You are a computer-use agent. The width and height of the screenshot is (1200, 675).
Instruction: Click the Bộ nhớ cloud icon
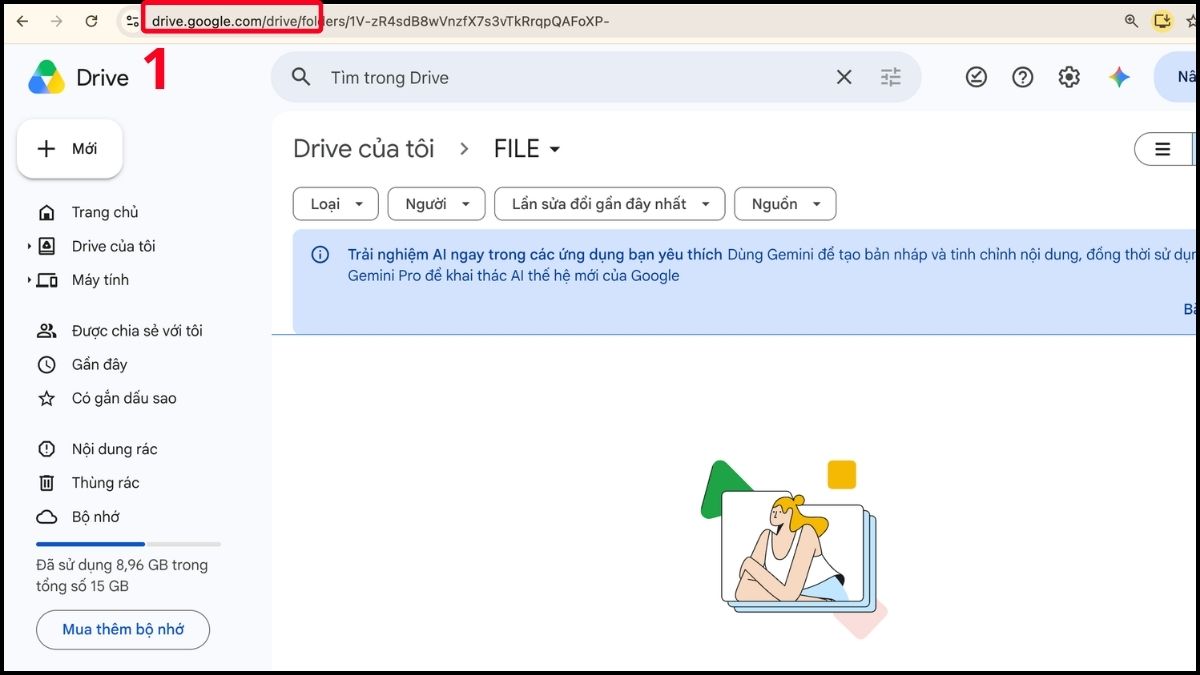(46, 517)
